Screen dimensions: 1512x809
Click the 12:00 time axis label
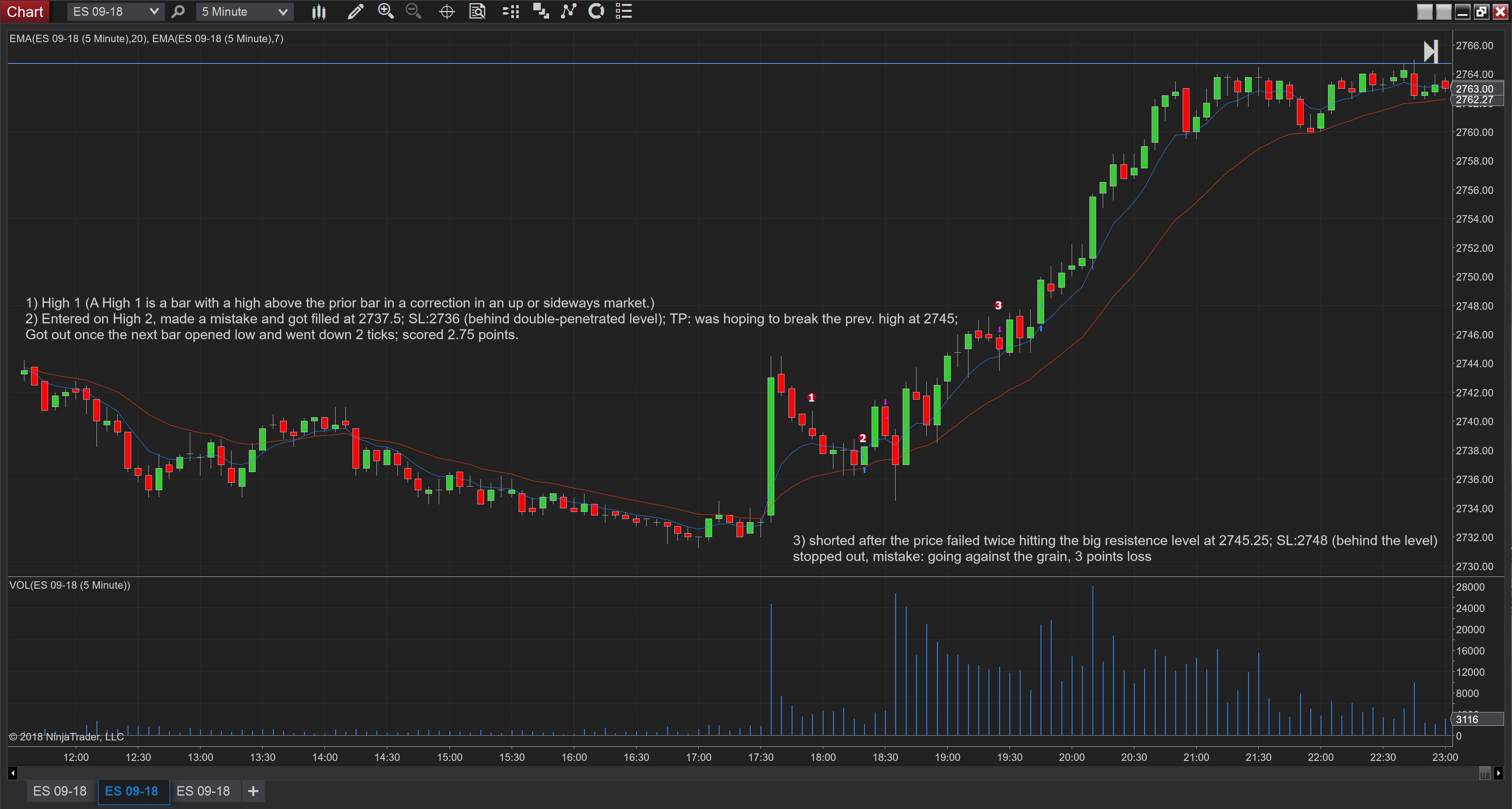tap(76, 757)
